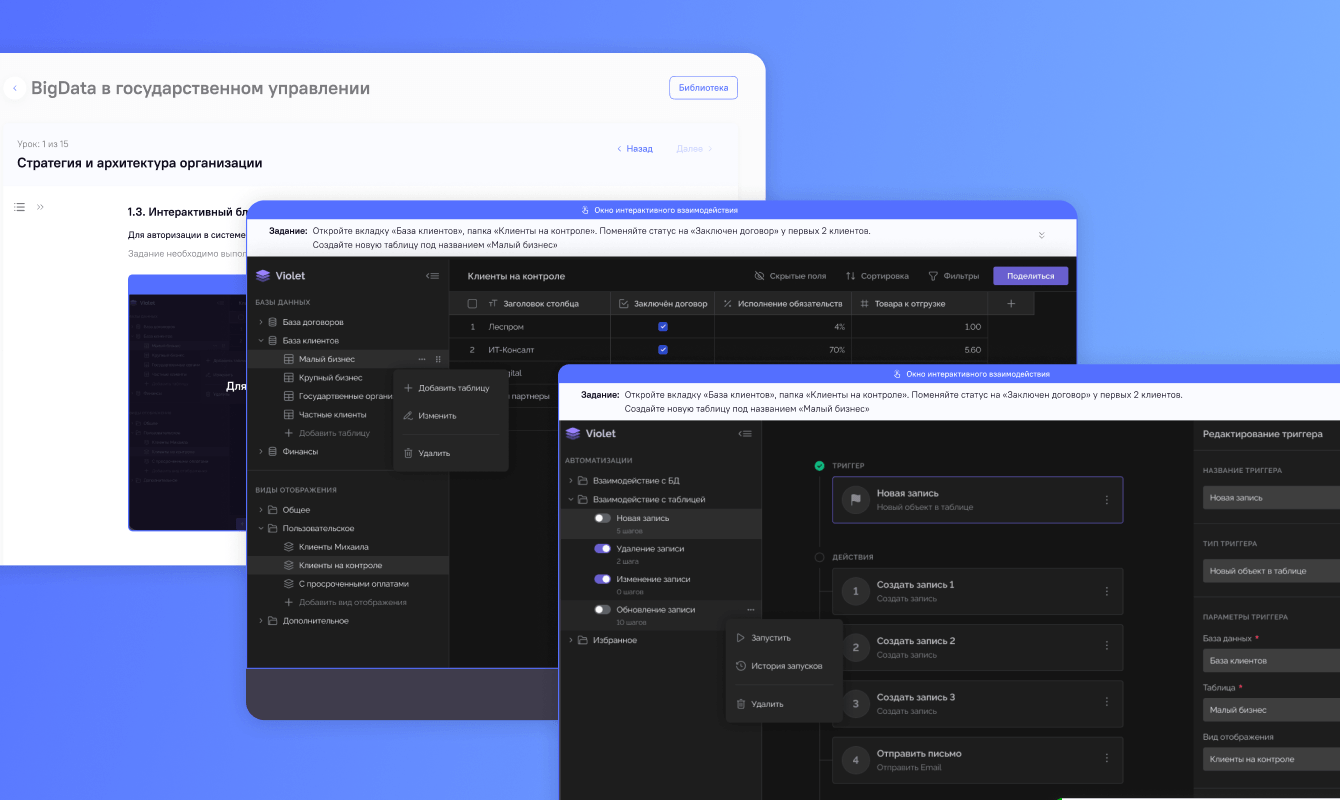Screen dimensions: 1340x800
Task: Click the folder icon next to Избранное
Action: pos(583,640)
